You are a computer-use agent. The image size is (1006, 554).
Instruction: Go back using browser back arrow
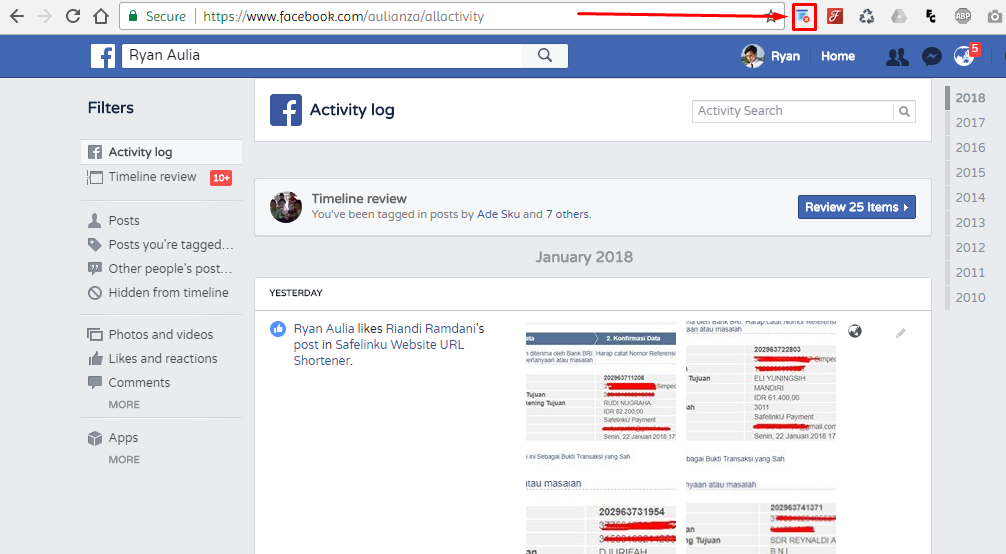[17, 17]
